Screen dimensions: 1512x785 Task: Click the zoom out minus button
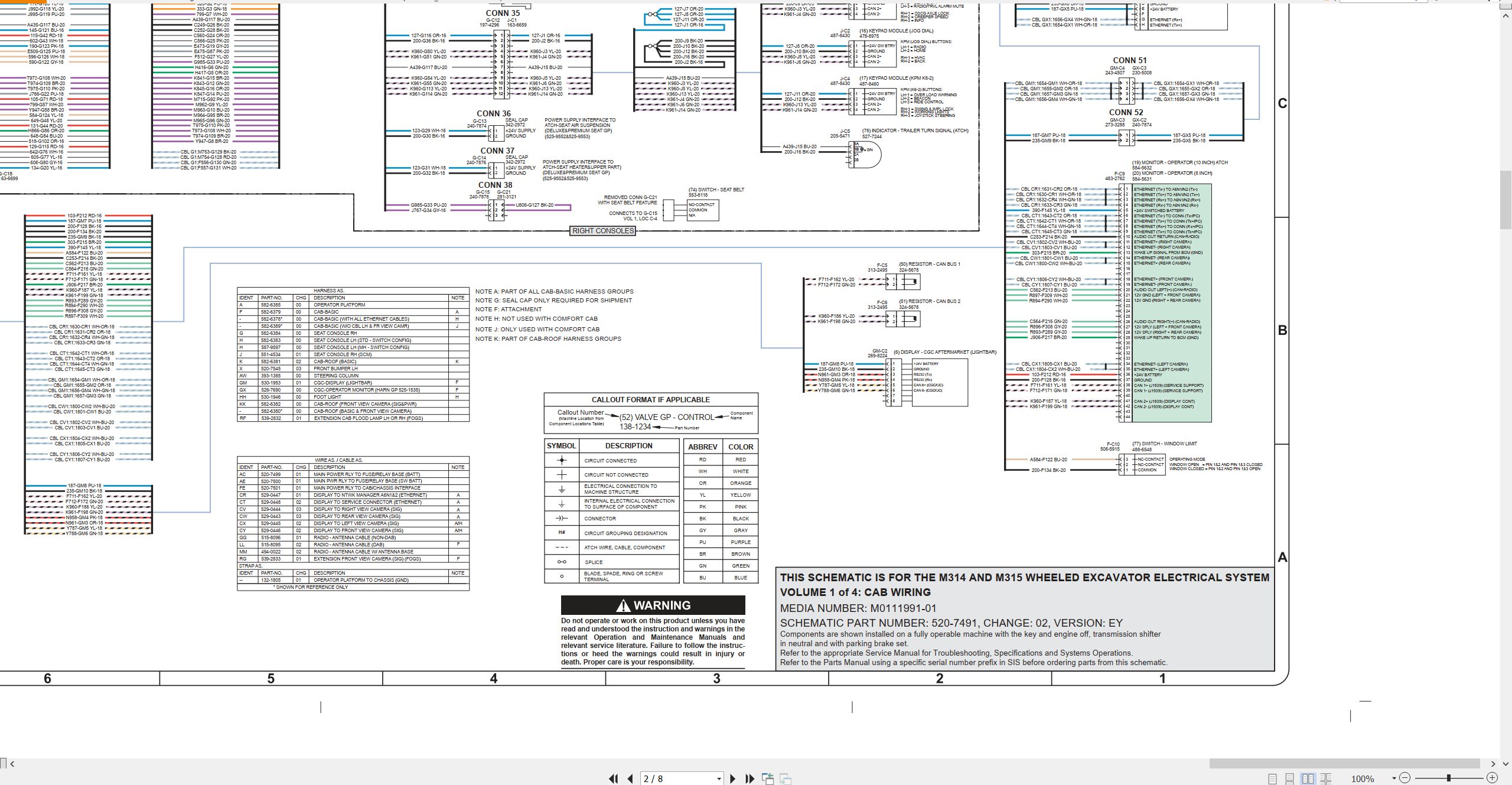click(x=1405, y=778)
